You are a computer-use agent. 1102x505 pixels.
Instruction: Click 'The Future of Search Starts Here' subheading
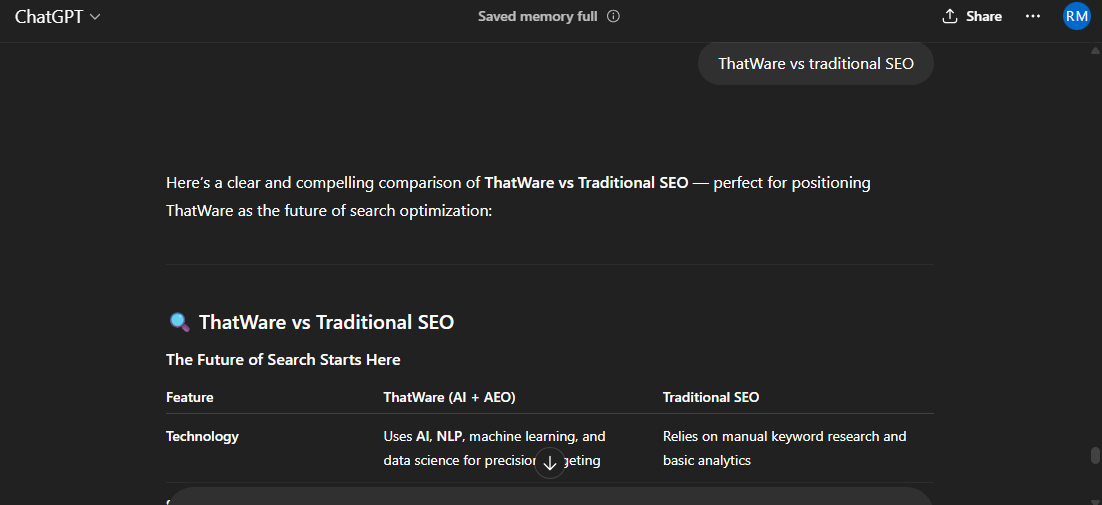[x=283, y=360]
